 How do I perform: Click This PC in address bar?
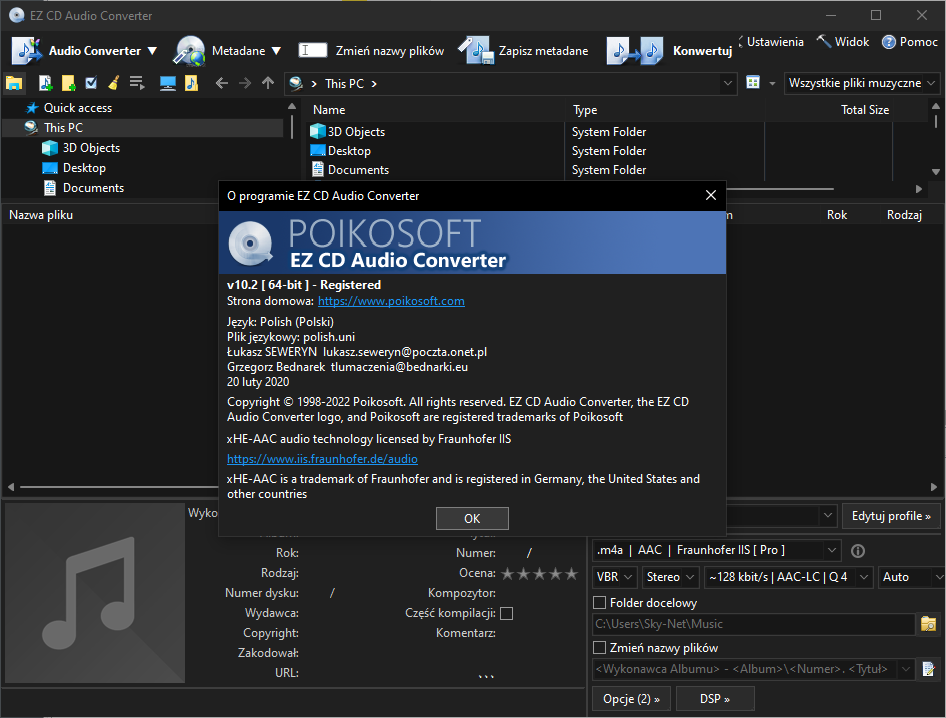tap(344, 84)
